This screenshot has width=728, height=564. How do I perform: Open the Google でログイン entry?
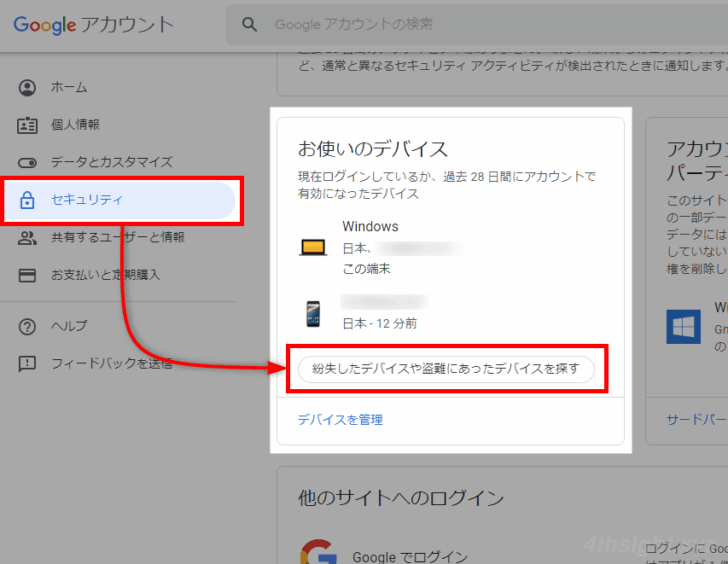click(410, 557)
